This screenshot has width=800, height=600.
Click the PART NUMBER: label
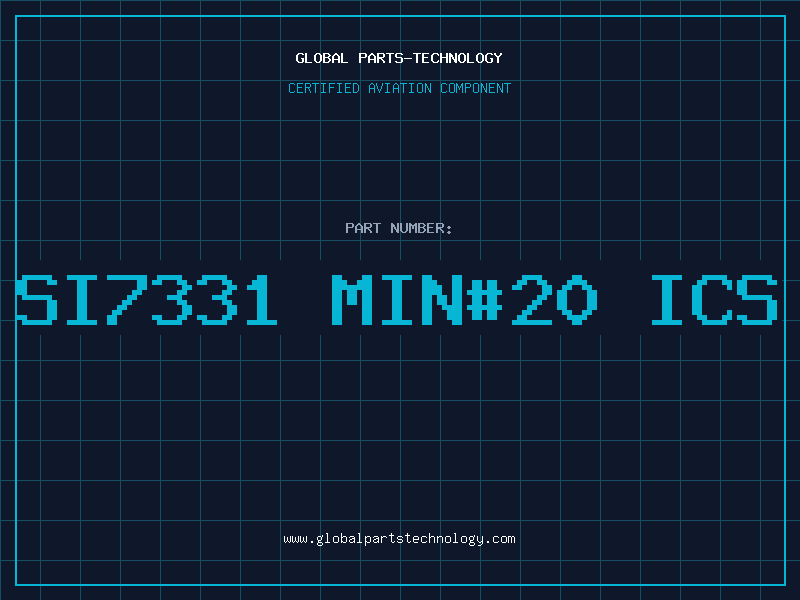[399, 228]
